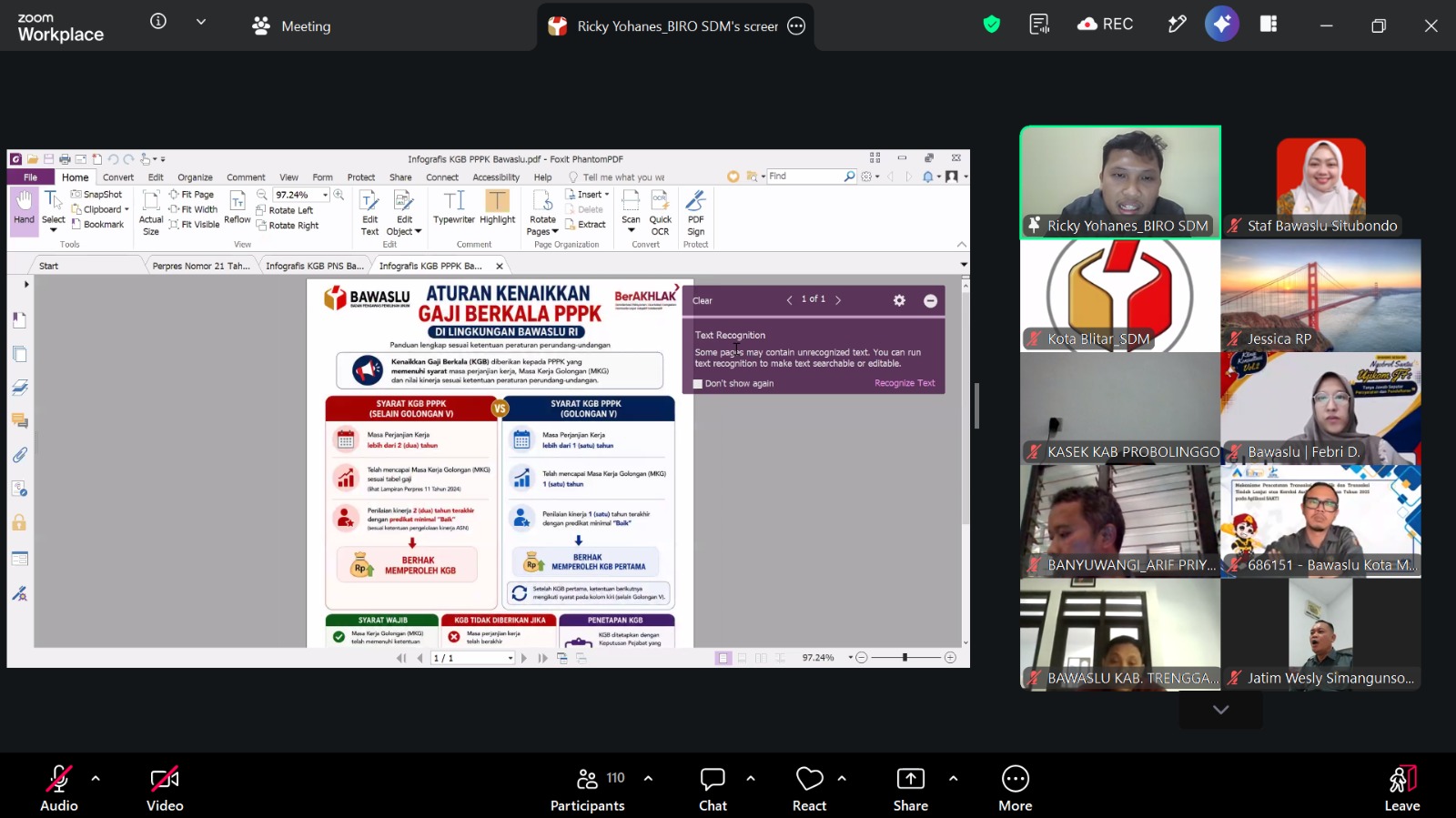
Task: Open the React emoji button
Action: [809, 789]
